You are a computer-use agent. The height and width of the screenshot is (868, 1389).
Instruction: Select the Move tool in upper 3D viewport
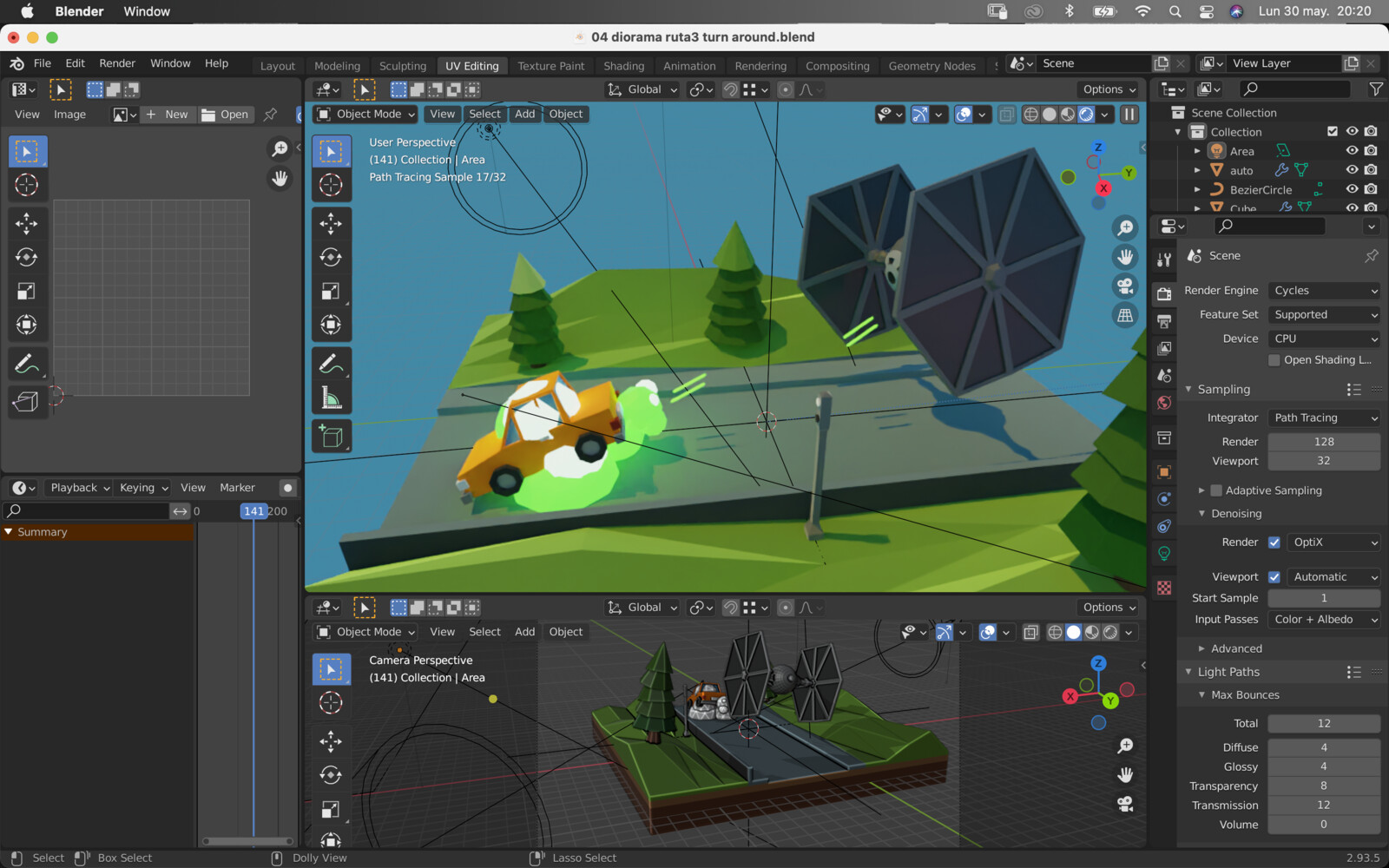(331, 224)
